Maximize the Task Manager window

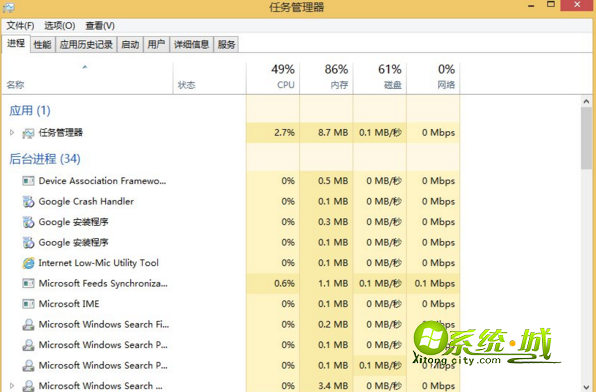click(x=551, y=5)
